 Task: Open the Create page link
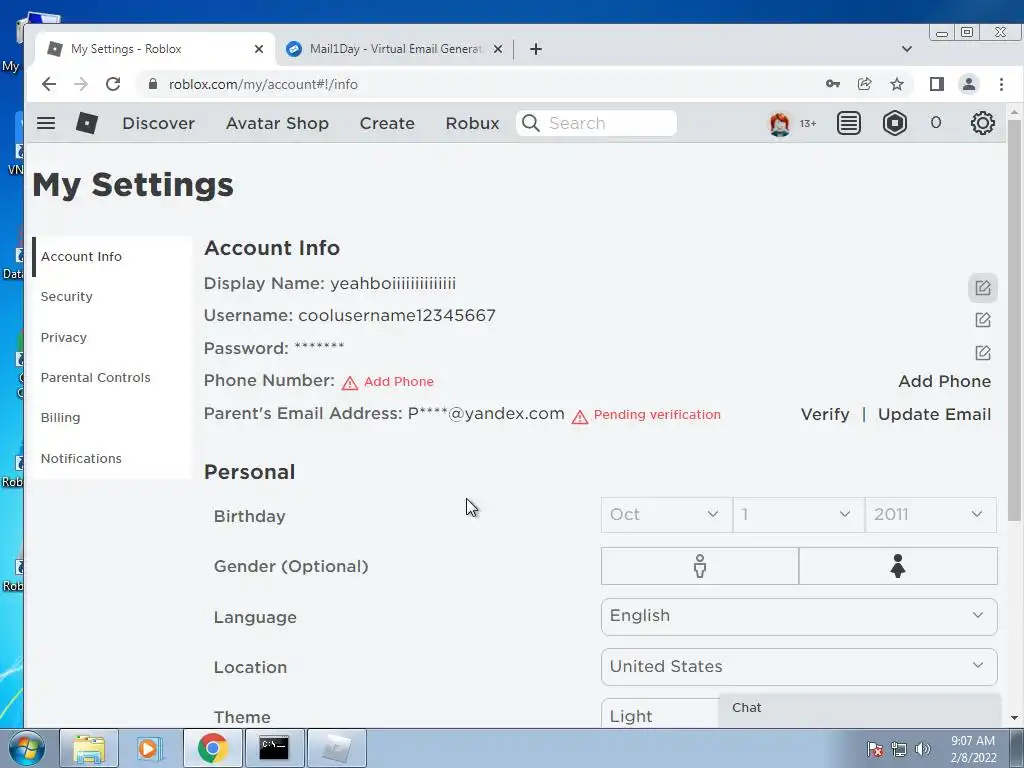(387, 123)
